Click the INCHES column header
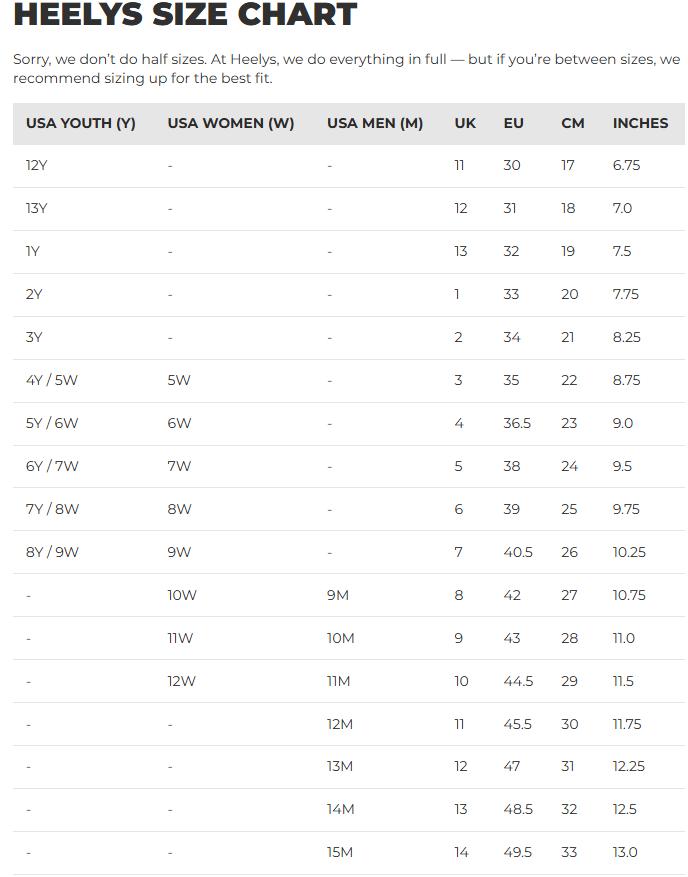Viewport: 688px width, 877px height. coord(640,123)
